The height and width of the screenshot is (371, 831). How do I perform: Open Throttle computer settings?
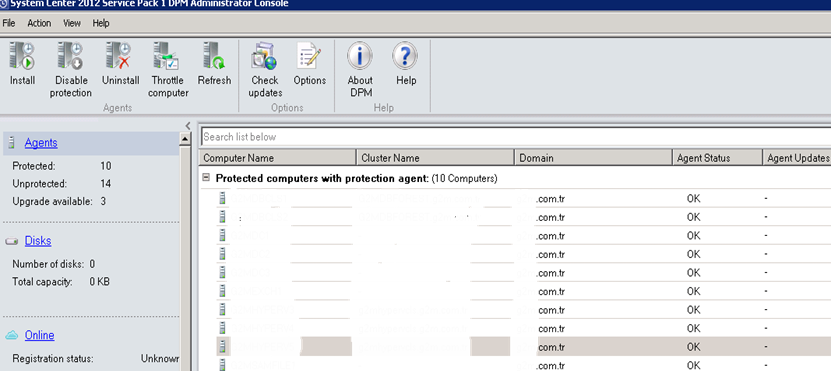[167, 56]
